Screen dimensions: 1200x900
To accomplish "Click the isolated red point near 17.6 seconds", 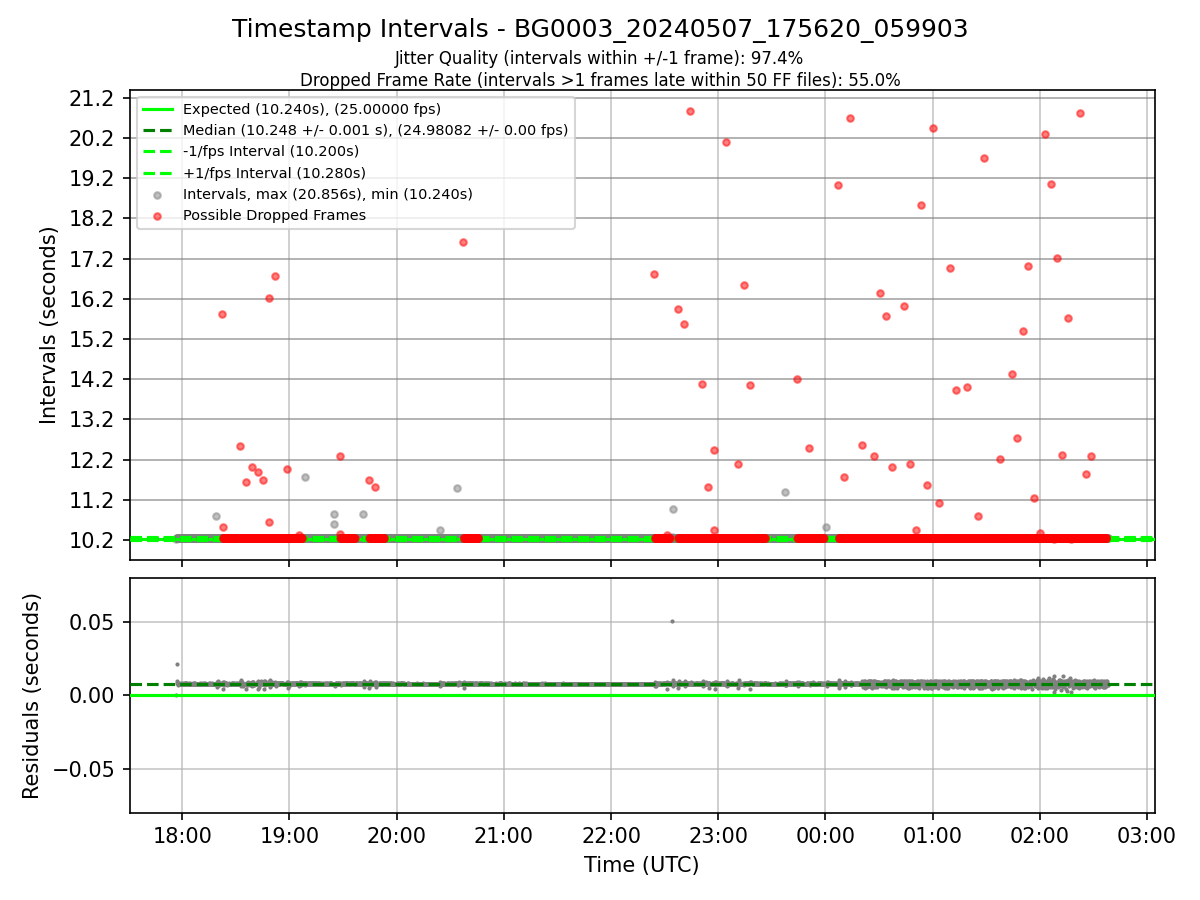I will pyautogui.click(x=463, y=242).
